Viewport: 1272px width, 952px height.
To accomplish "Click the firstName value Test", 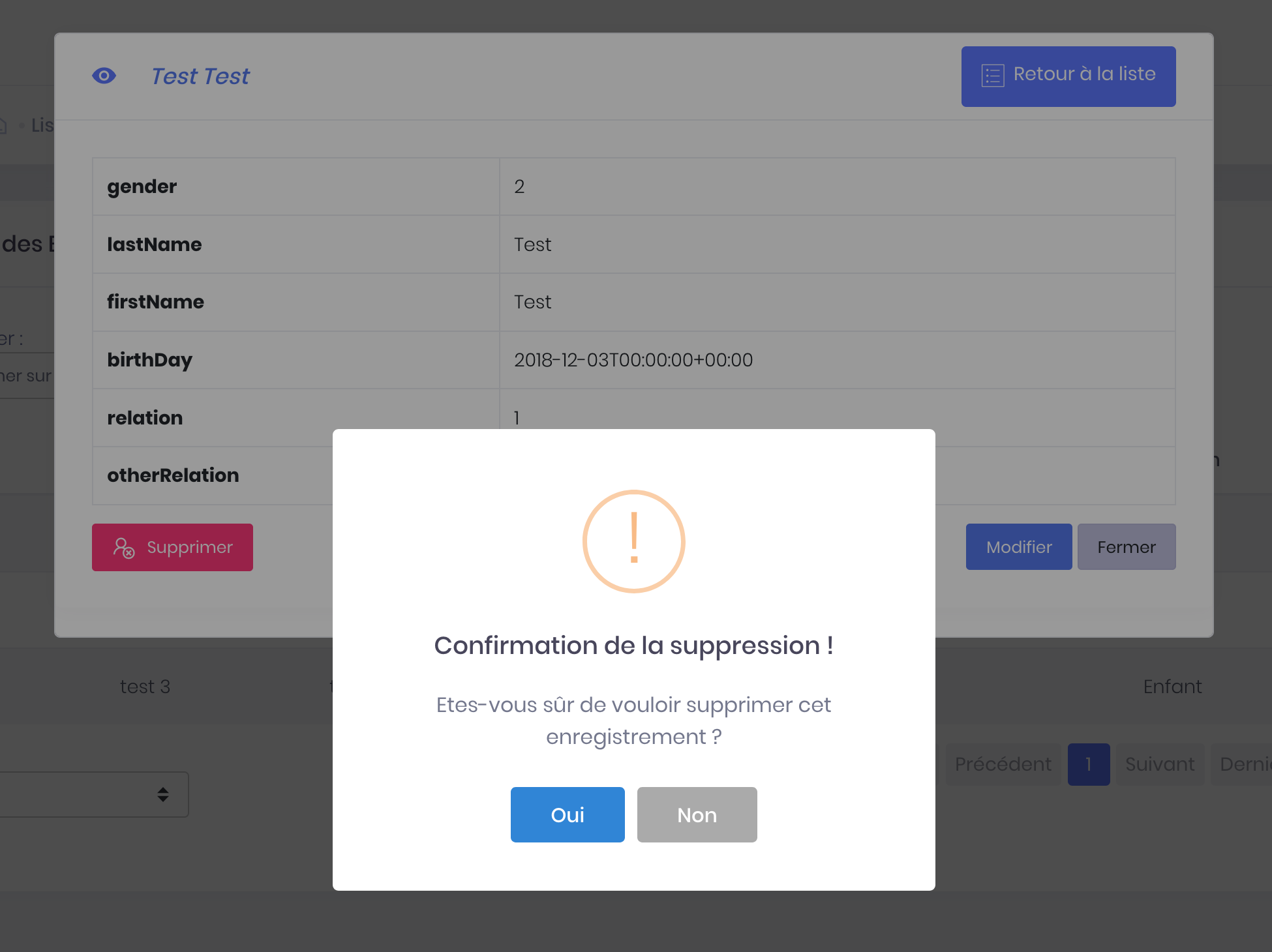I will pos(532,302).
